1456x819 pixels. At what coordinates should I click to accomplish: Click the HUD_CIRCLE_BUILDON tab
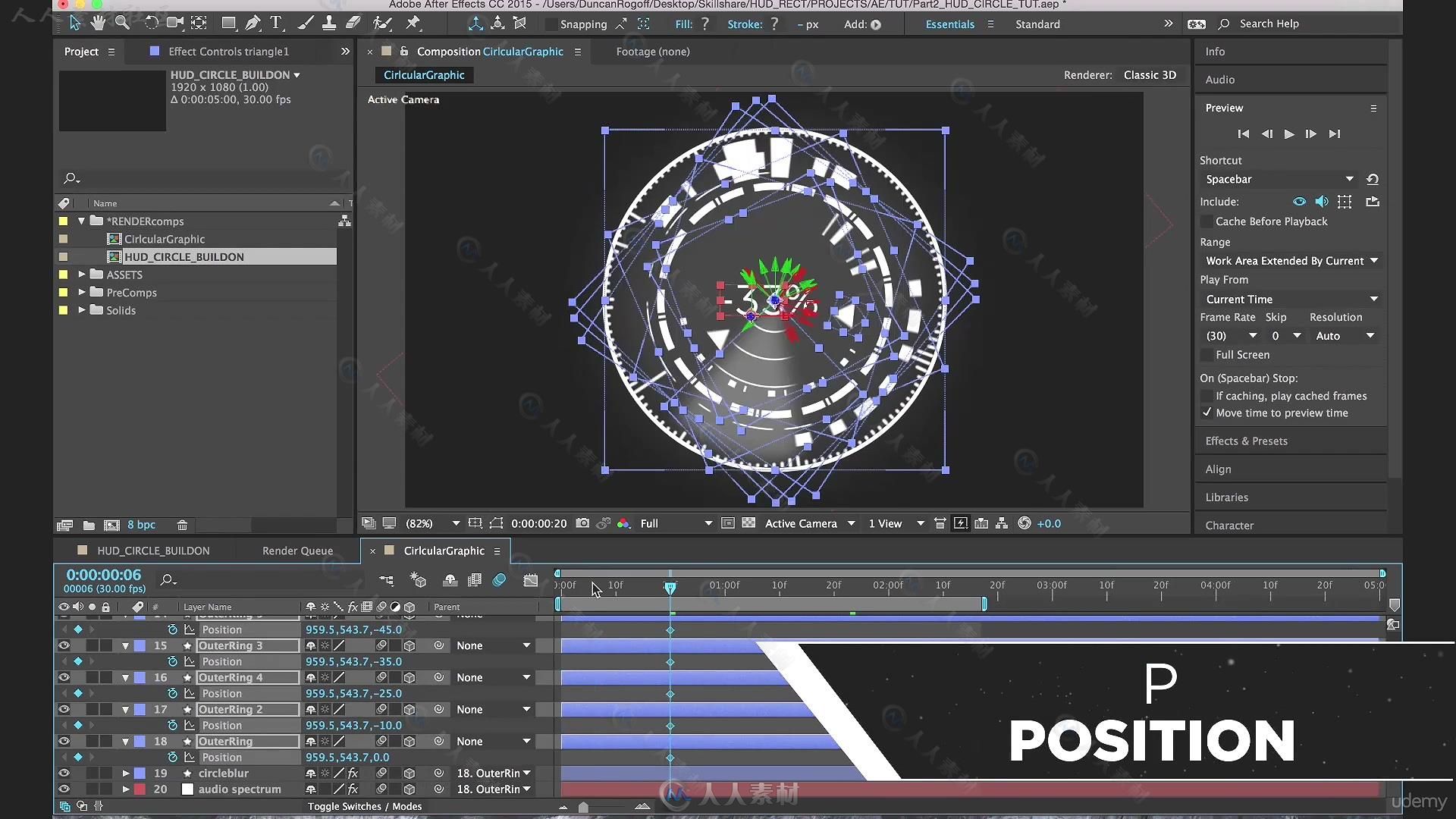pos(153,551)
